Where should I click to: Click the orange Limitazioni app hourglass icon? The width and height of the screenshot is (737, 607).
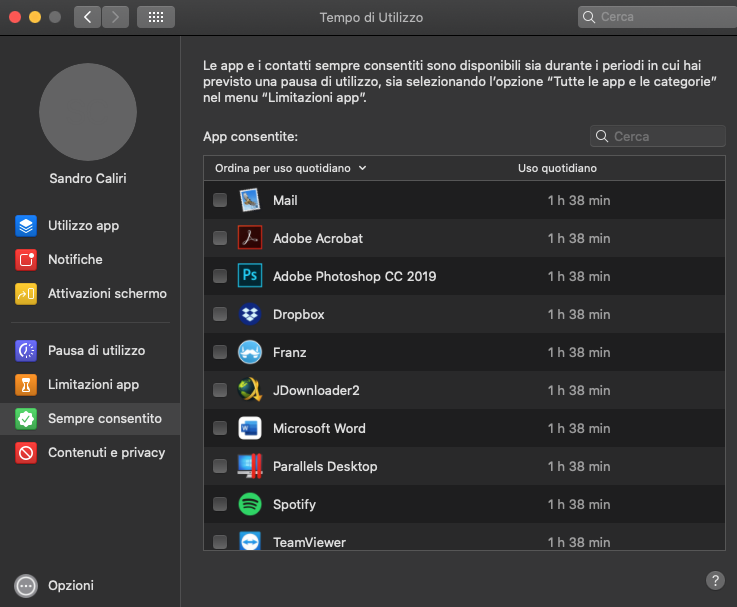(x=26, y=385)
